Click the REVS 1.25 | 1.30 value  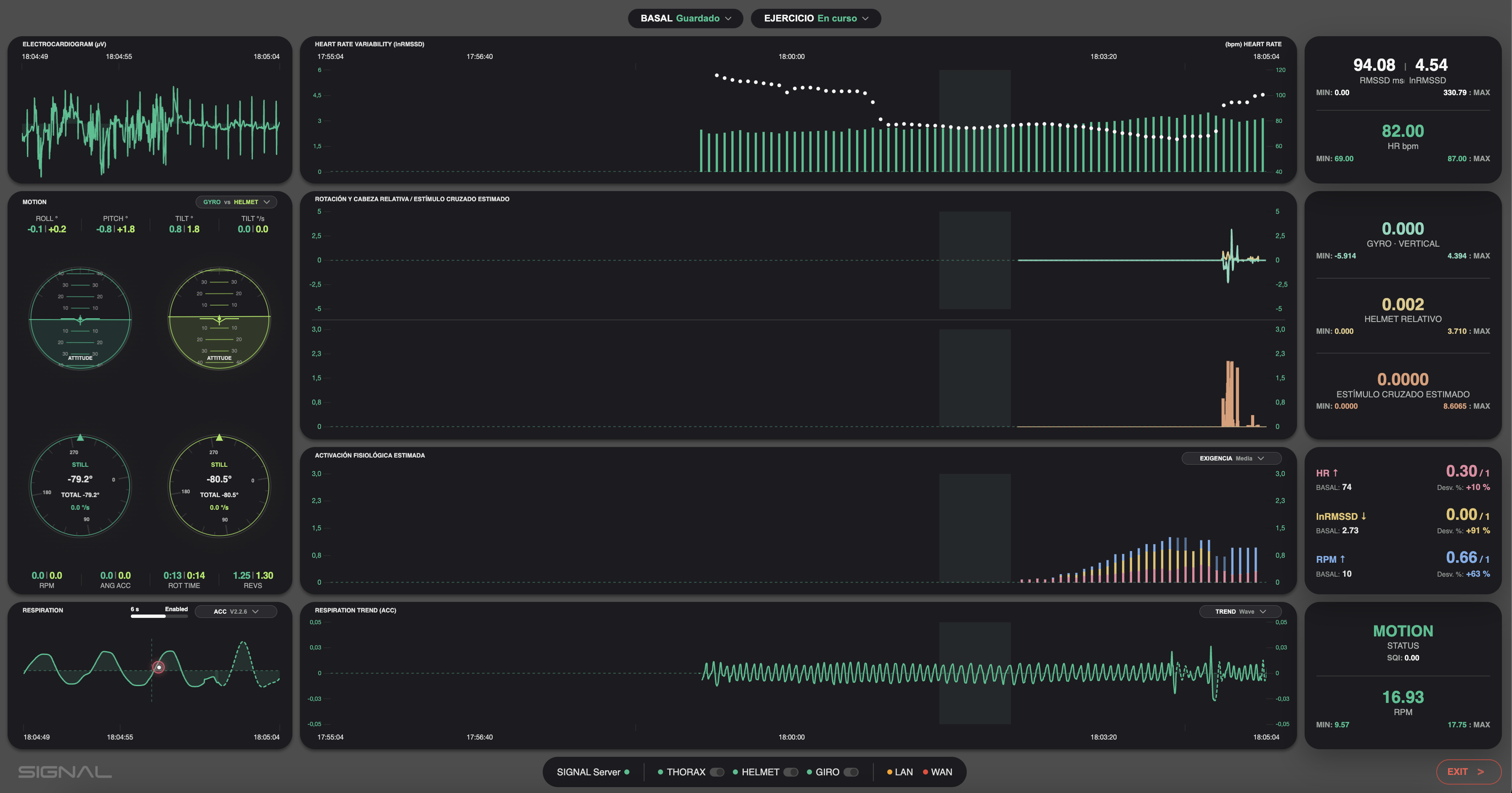click(253, 576)
